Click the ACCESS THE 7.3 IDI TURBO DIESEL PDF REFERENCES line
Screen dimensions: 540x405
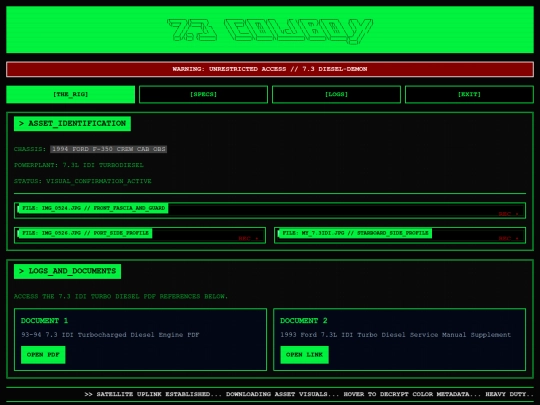(121, 297)
